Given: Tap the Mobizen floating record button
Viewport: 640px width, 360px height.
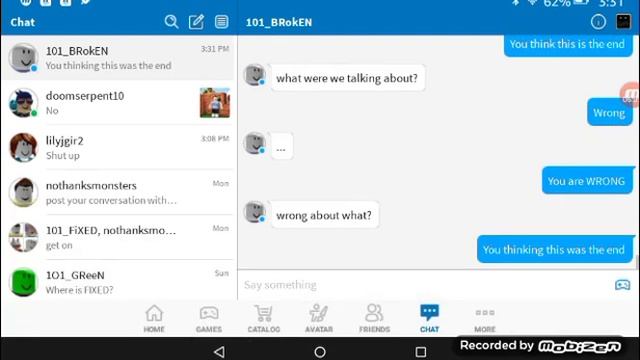Looking at the screenshot, I should point(630,94).
